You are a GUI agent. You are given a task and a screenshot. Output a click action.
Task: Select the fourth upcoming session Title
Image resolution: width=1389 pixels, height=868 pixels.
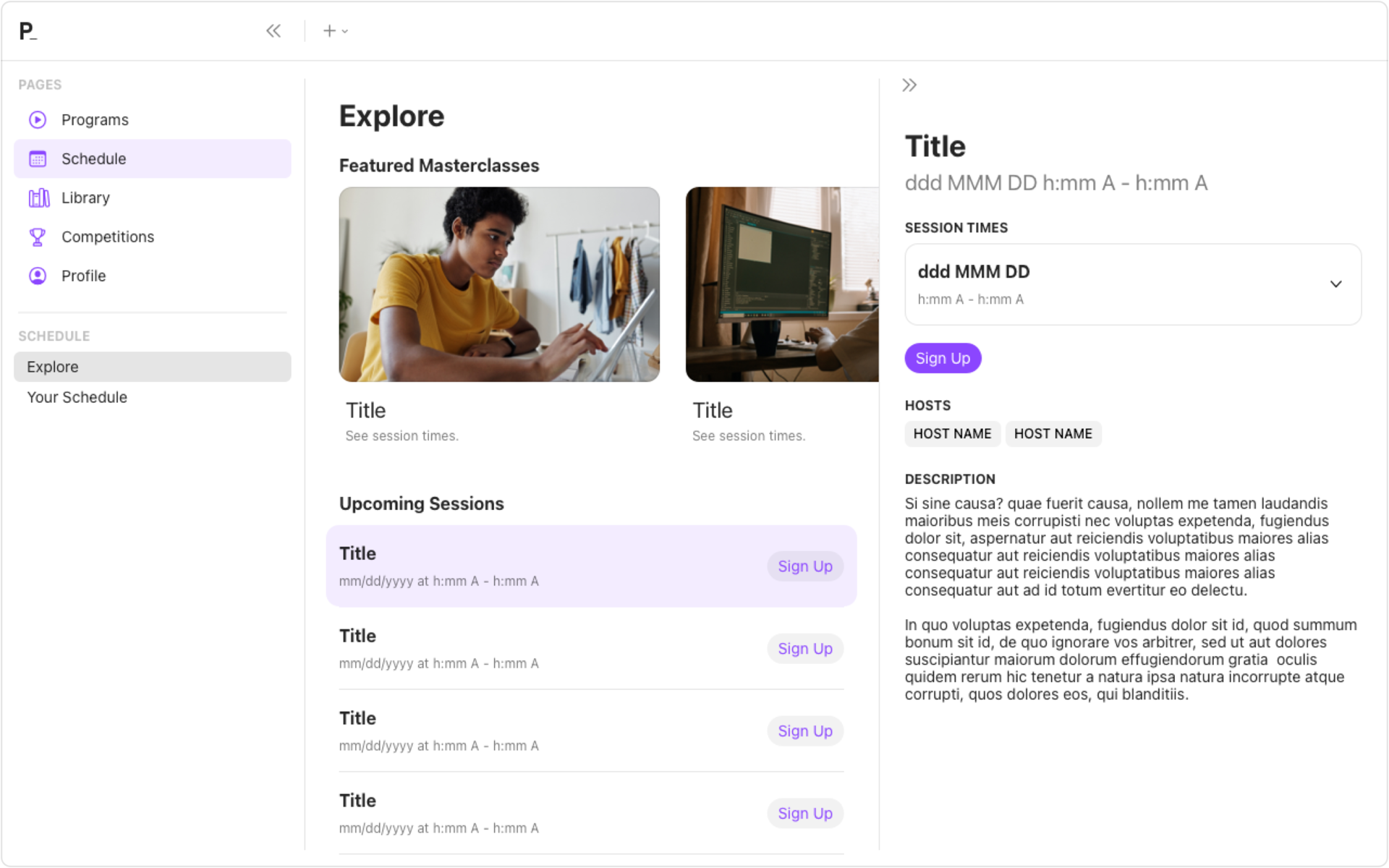coord(357,801)
